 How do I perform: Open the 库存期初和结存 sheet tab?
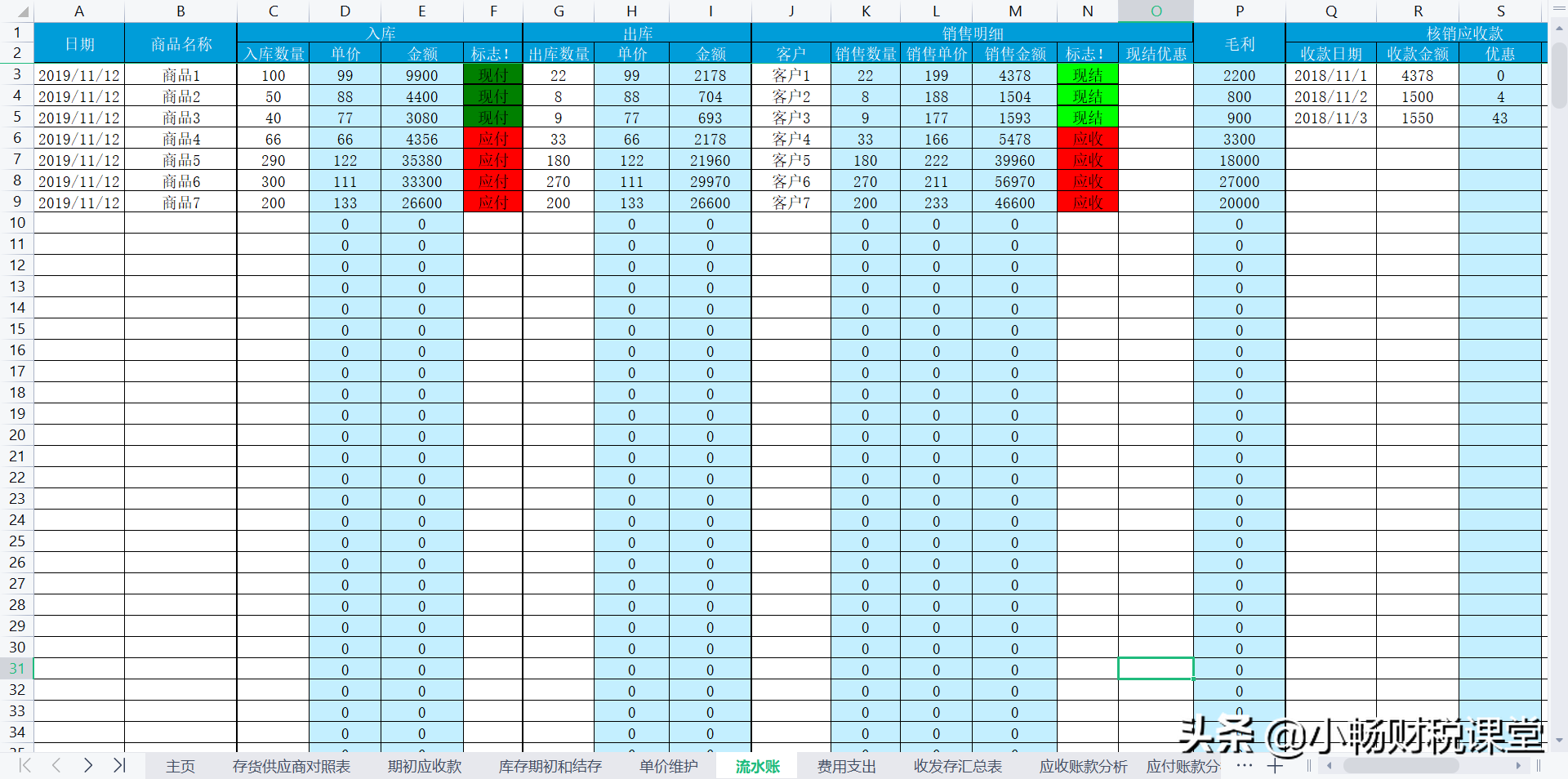click(550, 767)
